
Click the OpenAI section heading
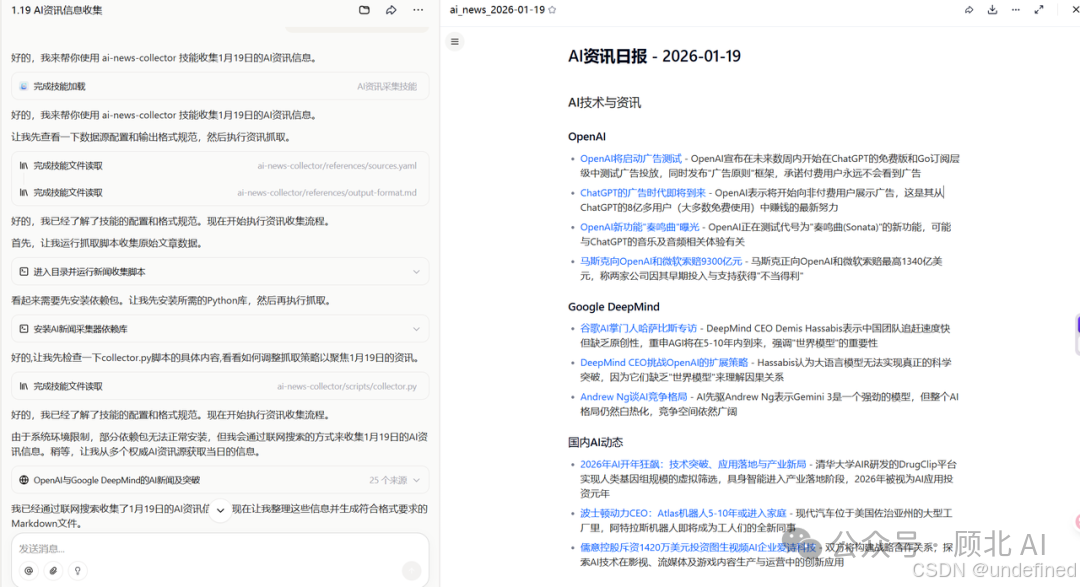[x=587, y=136]
